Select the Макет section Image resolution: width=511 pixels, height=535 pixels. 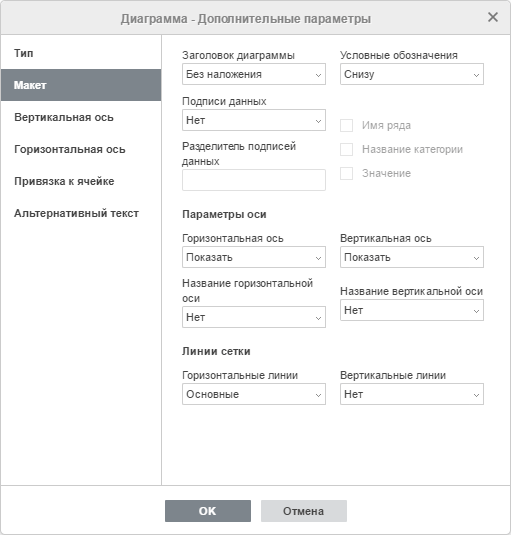pos(81,85)
